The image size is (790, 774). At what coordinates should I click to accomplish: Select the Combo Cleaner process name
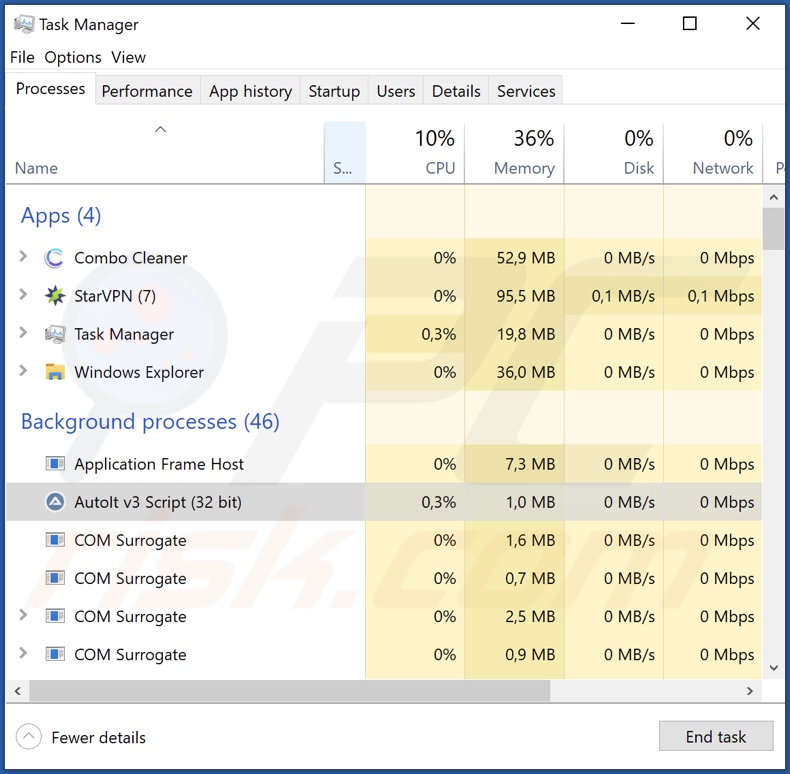[130, 258]
